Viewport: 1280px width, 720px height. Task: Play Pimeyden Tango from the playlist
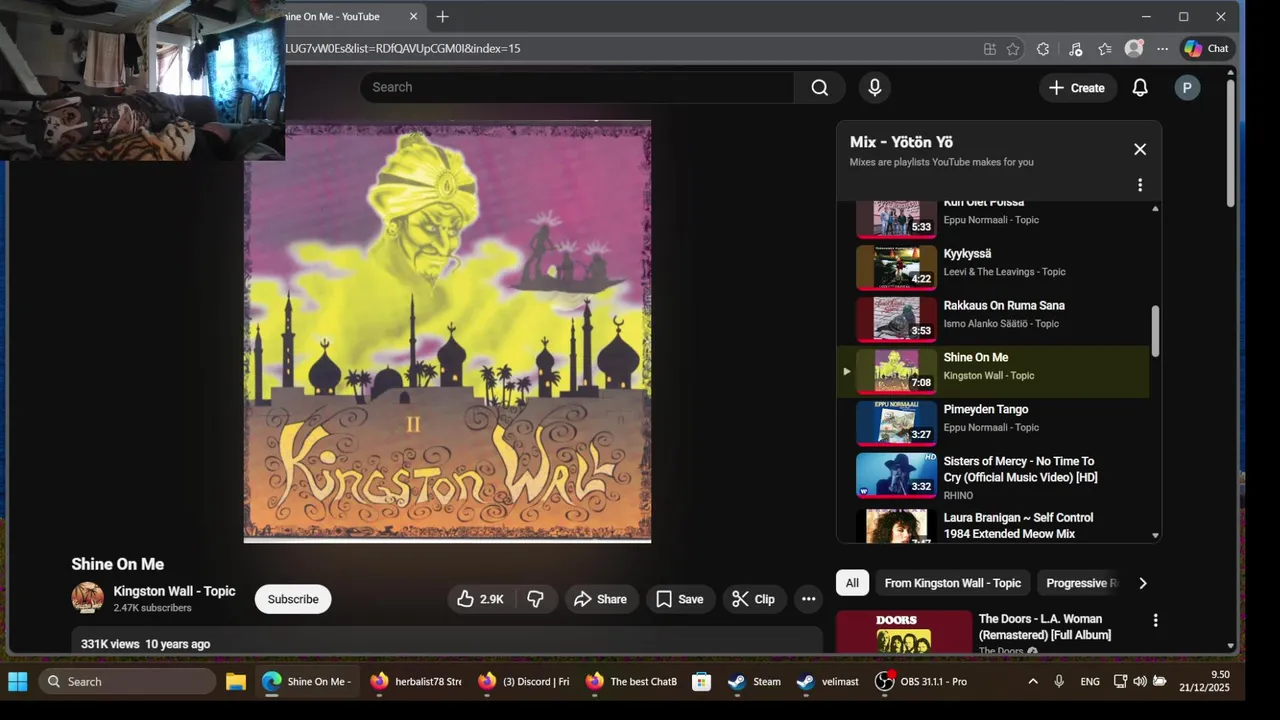pyautogui.click(x=993, y=423)
